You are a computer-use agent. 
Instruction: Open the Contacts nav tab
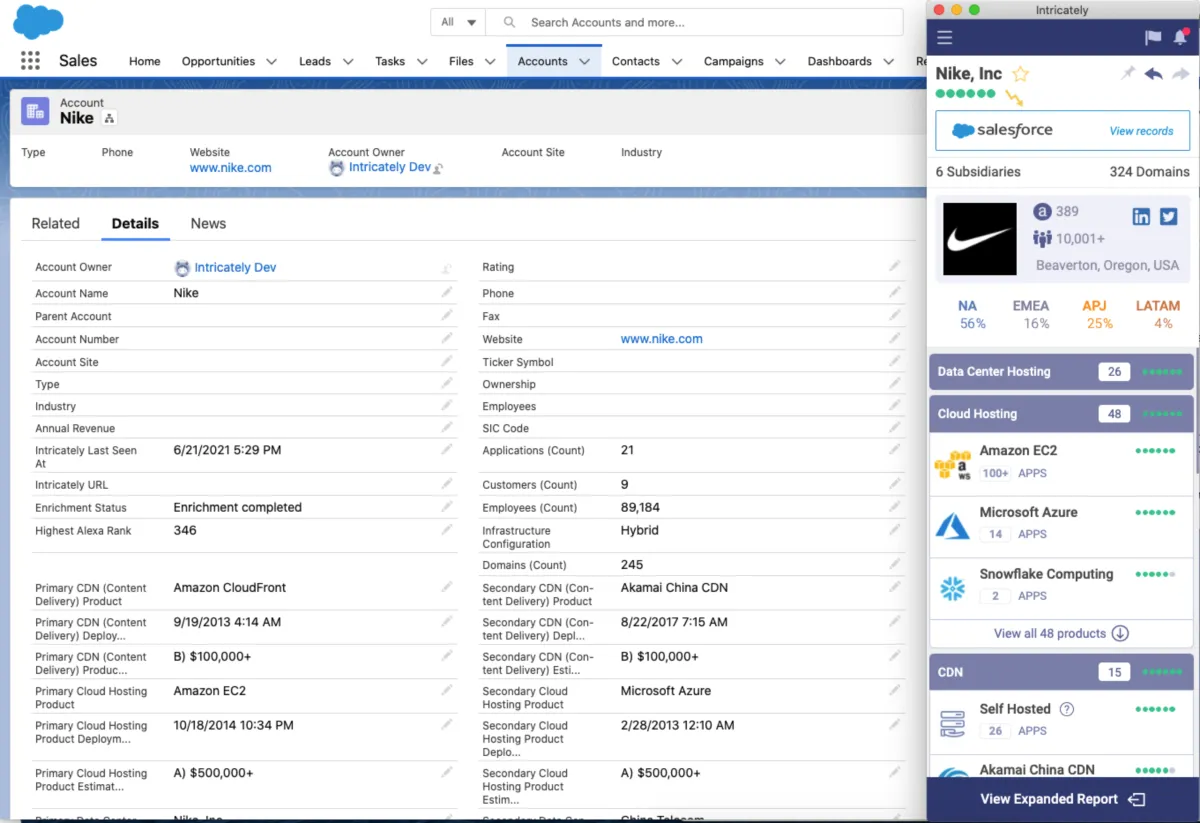point(635,61)
